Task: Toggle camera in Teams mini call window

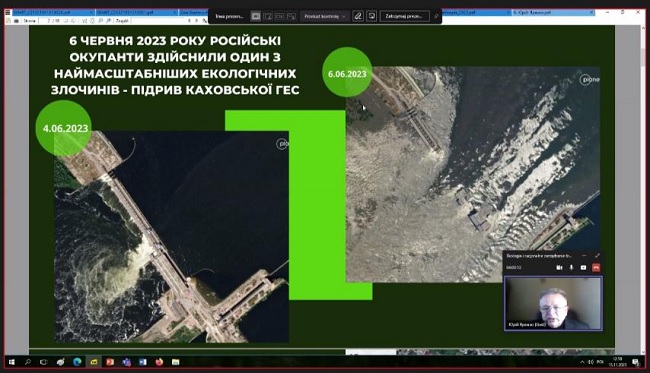Action: point(559,268)
